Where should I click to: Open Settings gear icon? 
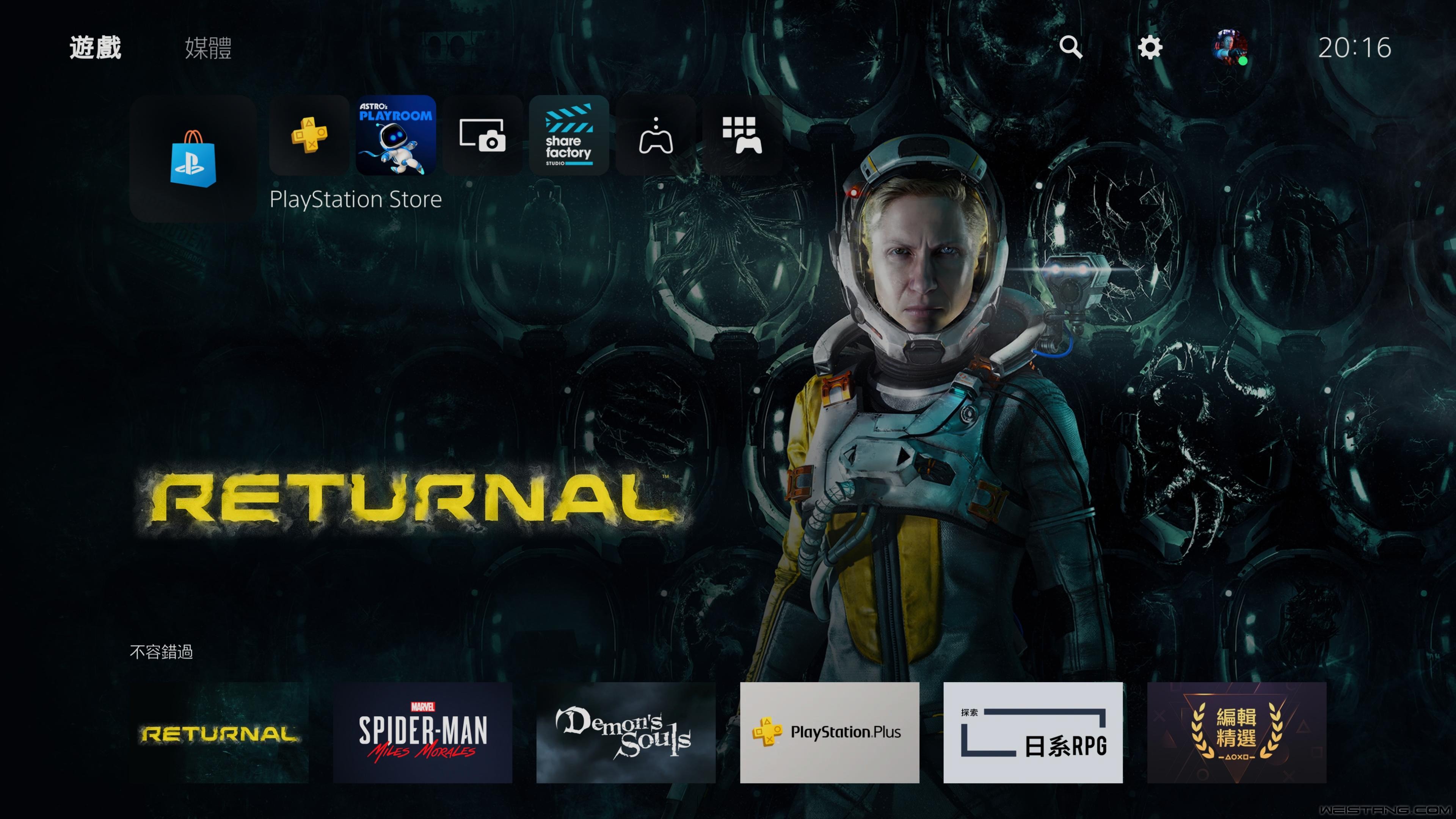(x=1150, y=47)
